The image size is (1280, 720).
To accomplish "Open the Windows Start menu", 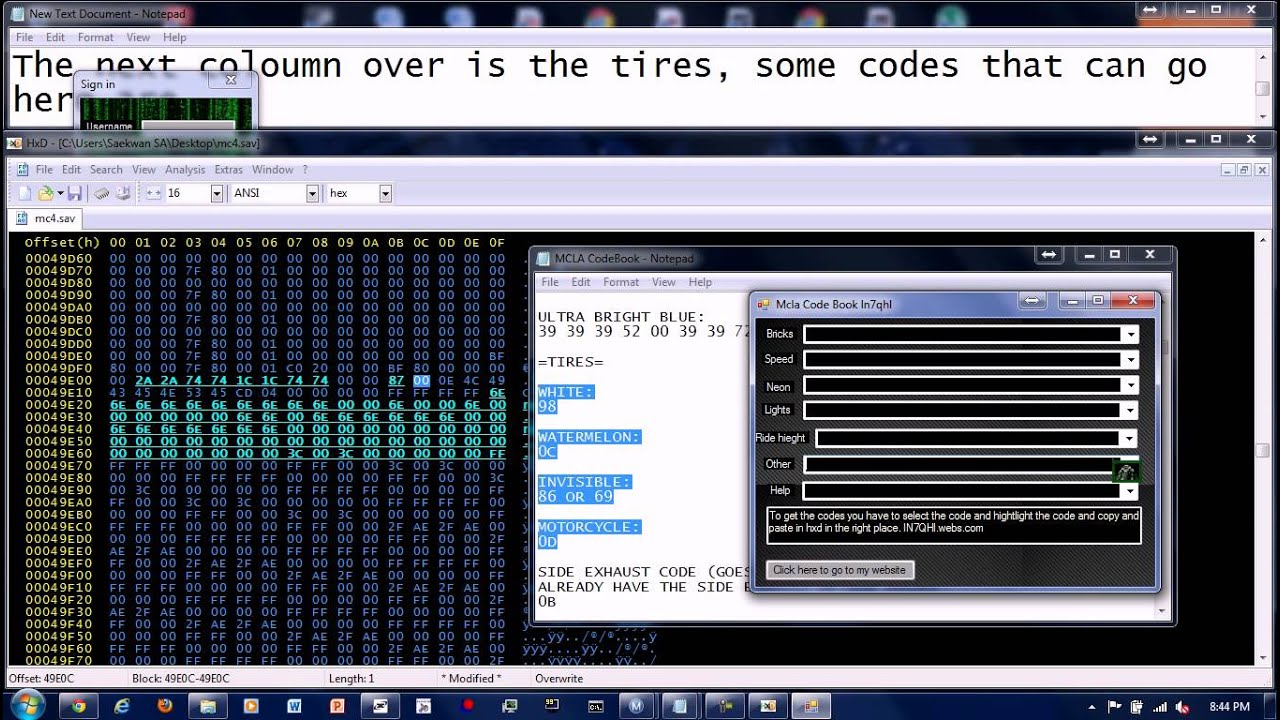I will [x=26, y=705].
